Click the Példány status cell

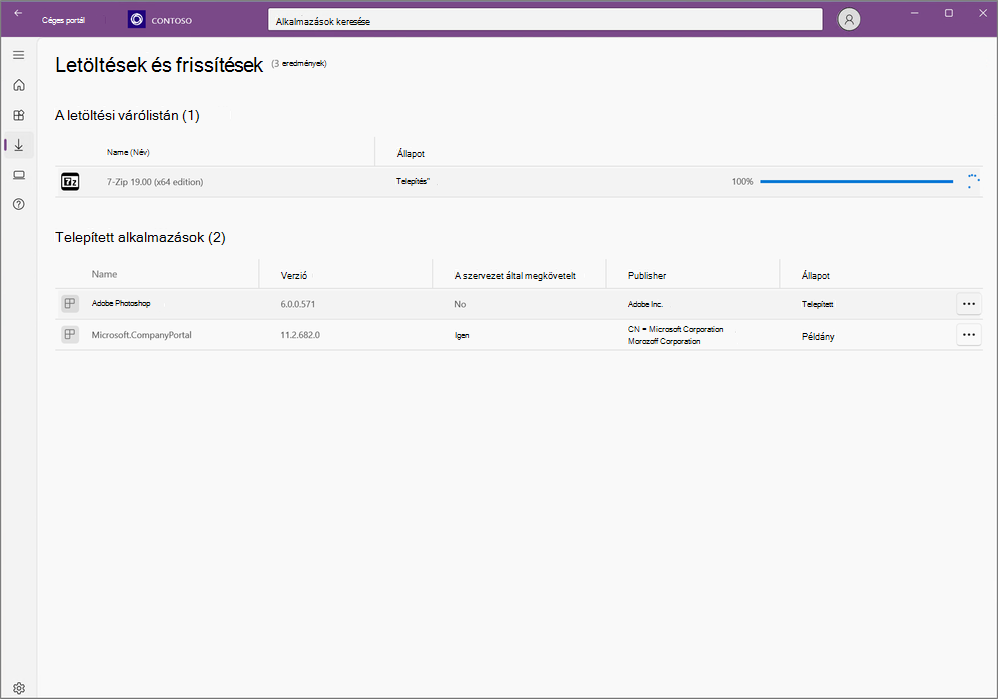[x=818, y=336]
